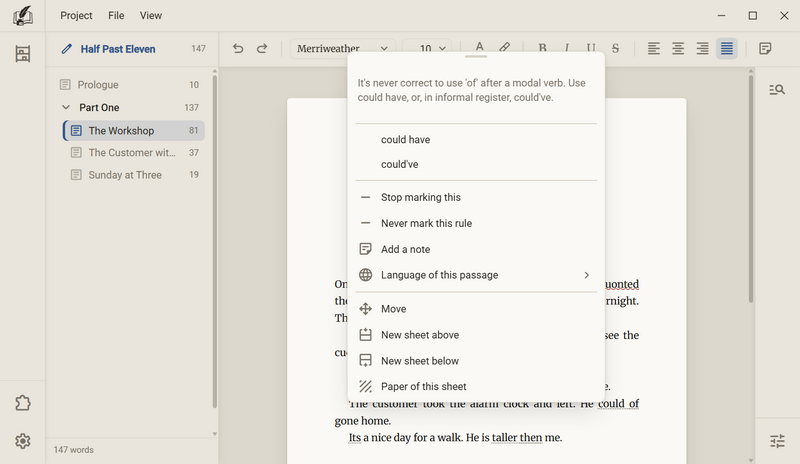The height and width of the screenshot is (464, 800).
Task: Select Never mark this rule
Action: [x=476, y=223]
